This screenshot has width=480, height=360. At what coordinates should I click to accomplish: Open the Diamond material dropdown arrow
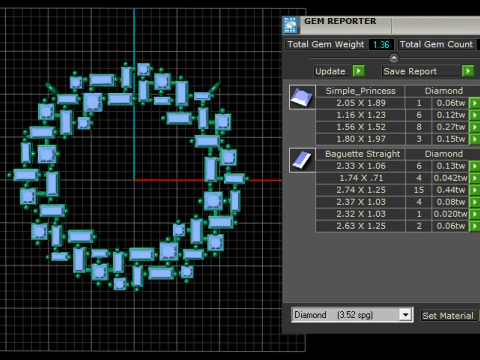tap(405, 315)
